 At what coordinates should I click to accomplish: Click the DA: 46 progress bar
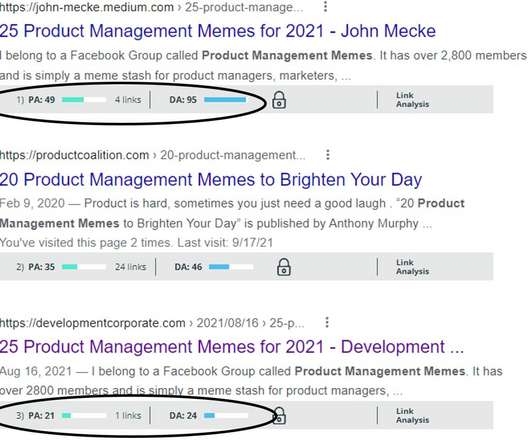(x=231, y=267)
